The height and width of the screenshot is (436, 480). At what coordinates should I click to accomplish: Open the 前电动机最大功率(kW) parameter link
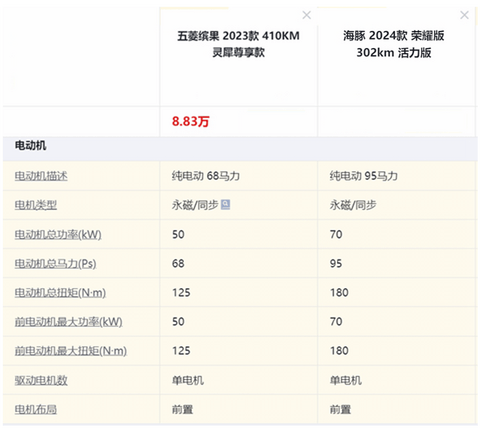click(68, 321)
